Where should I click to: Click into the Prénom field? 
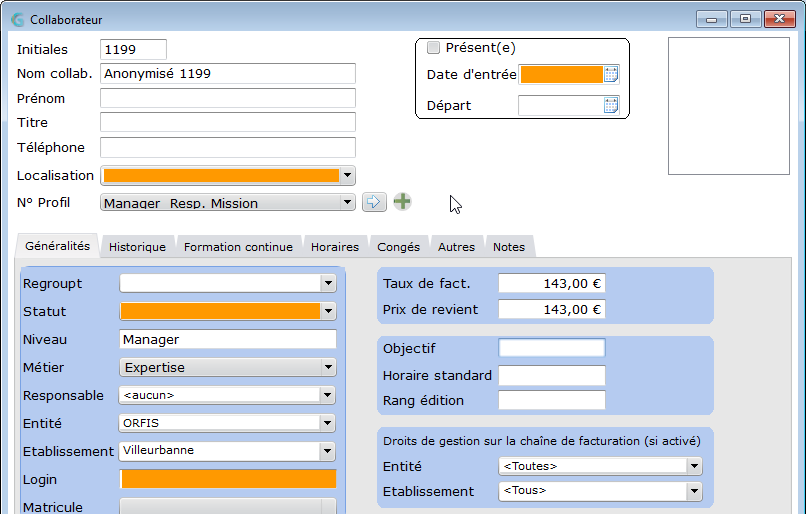228,98
